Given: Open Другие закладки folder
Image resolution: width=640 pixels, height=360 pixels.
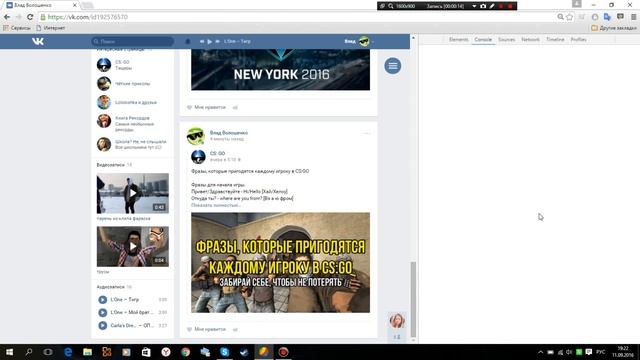Looking at the screenshot, I should (614, 28).
